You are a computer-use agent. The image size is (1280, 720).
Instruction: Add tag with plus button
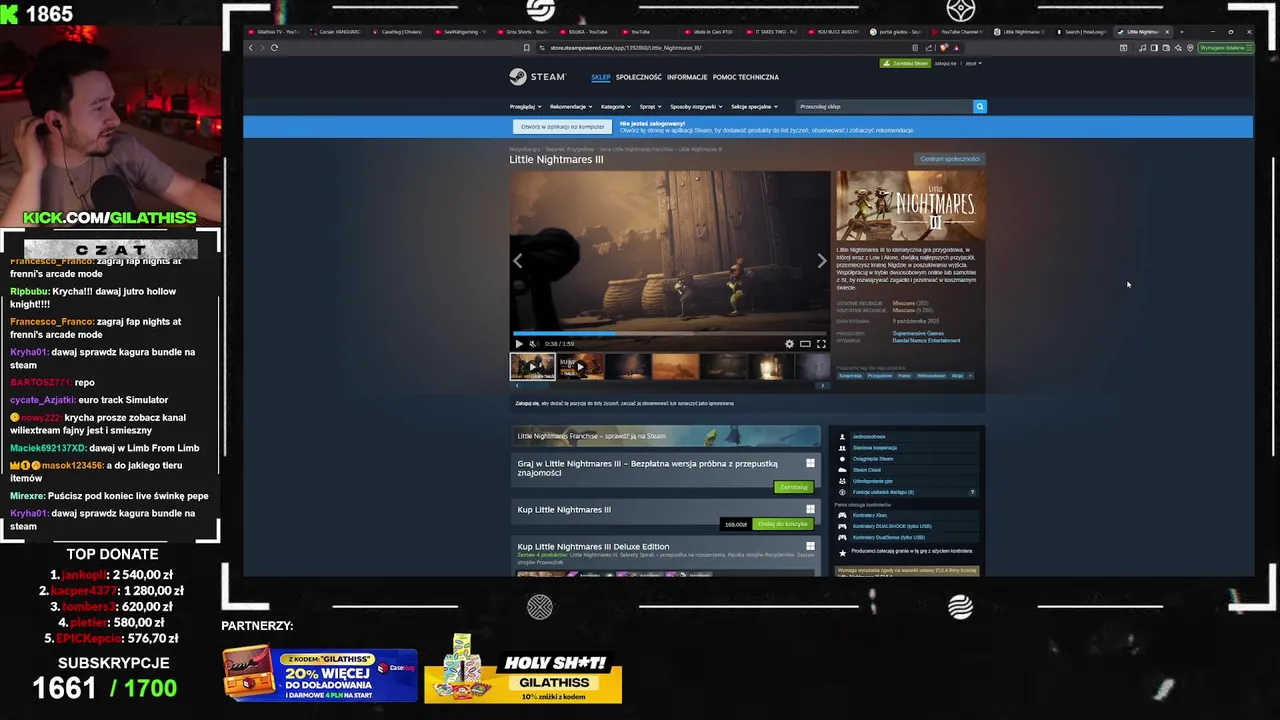tap(970, 376)
